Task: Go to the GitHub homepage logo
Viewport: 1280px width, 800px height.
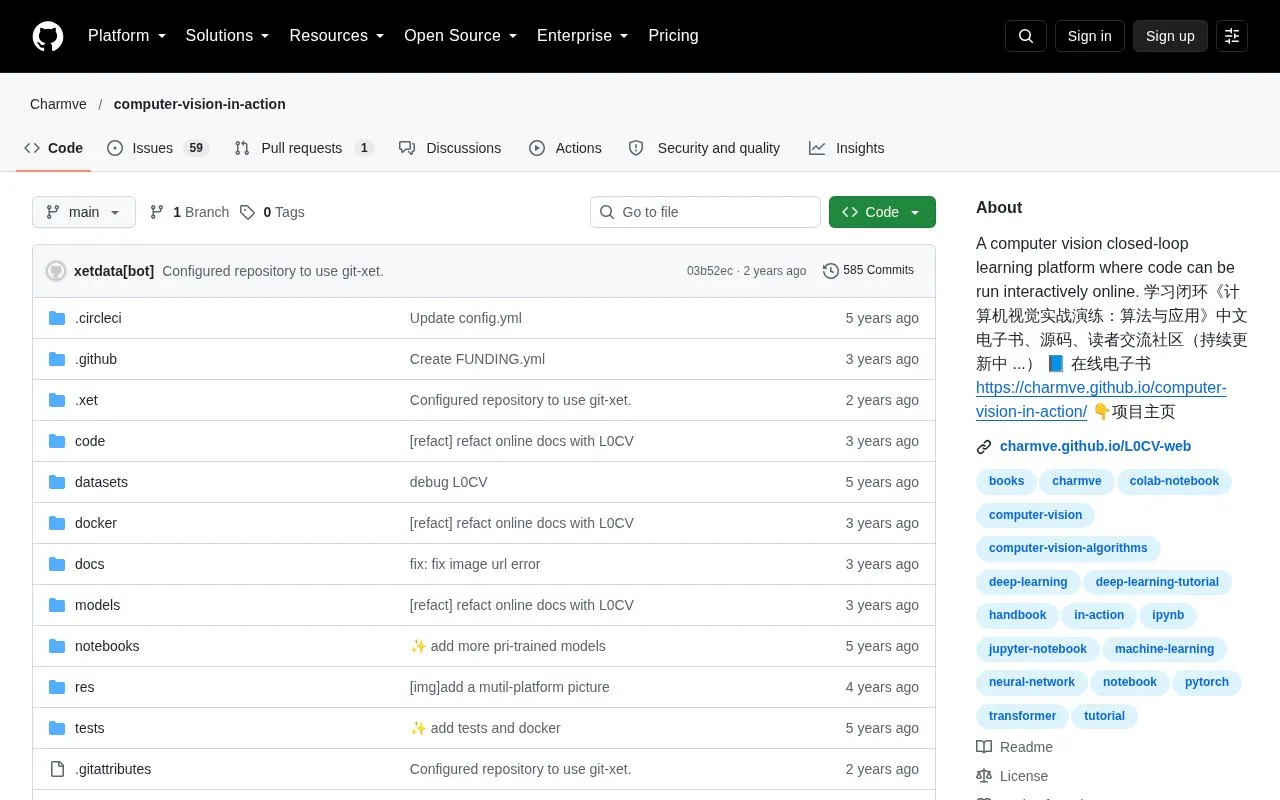Action: (x=48, y=36)
